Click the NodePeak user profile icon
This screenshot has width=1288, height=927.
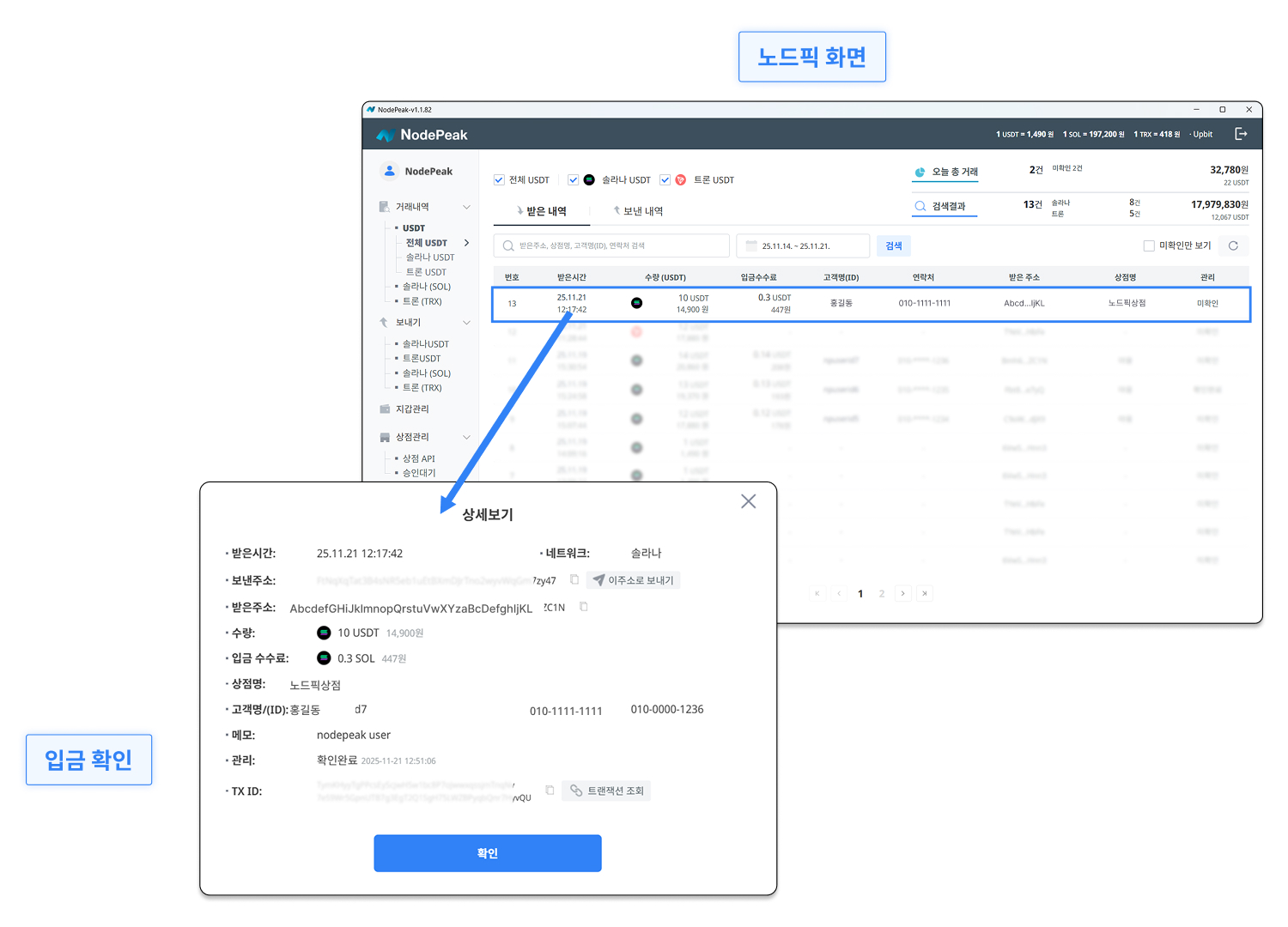pyautogui.click(x=390, y=171)
